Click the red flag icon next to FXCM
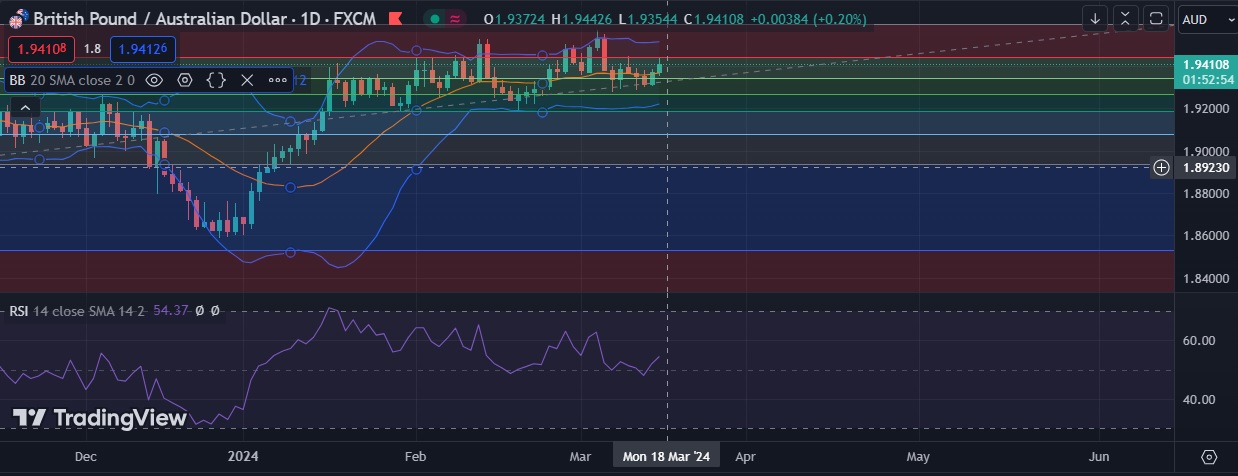The image size is (1238, 476). tap(397, 19)
